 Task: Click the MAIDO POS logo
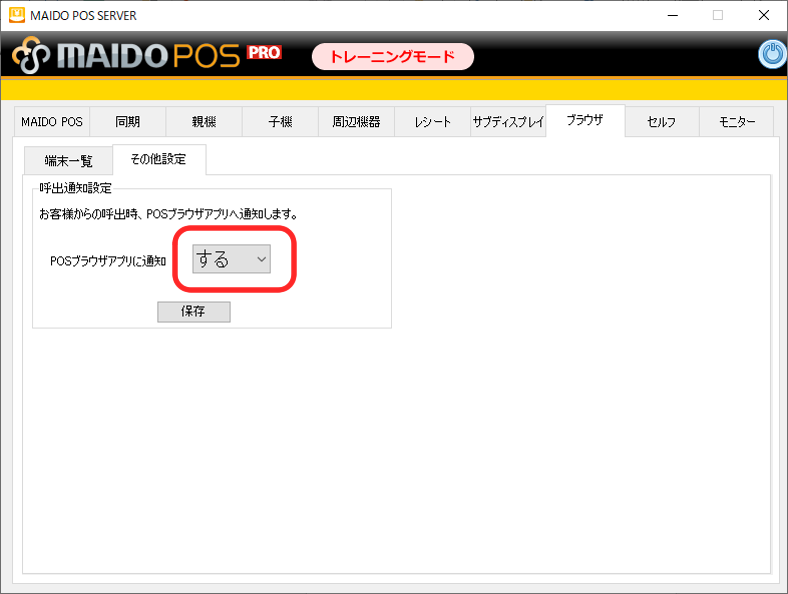147,55
